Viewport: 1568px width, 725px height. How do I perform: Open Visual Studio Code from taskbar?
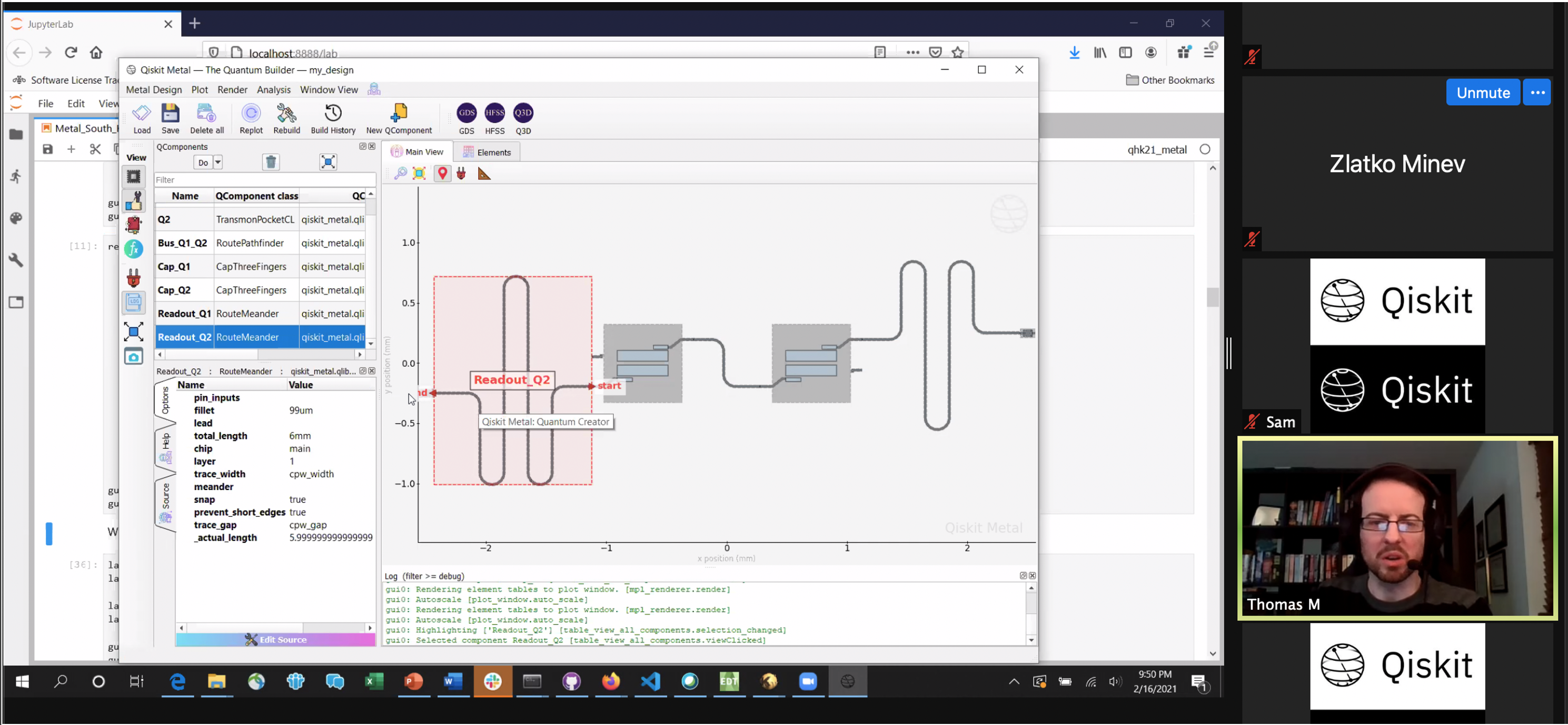point(650,682)
